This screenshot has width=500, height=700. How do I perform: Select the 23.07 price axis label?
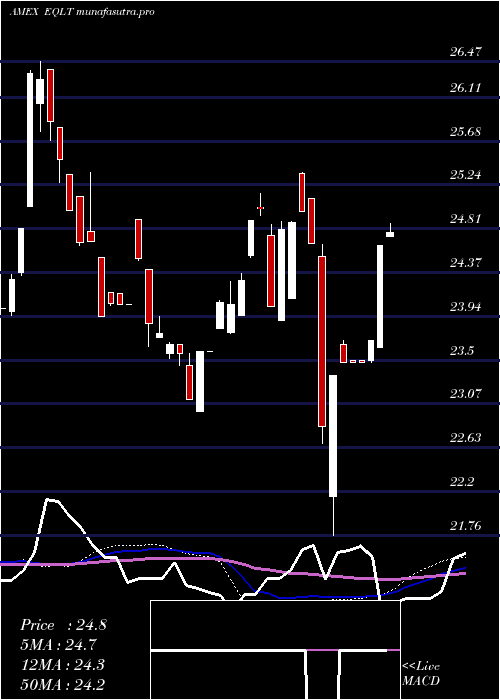[x=466, y=394]
